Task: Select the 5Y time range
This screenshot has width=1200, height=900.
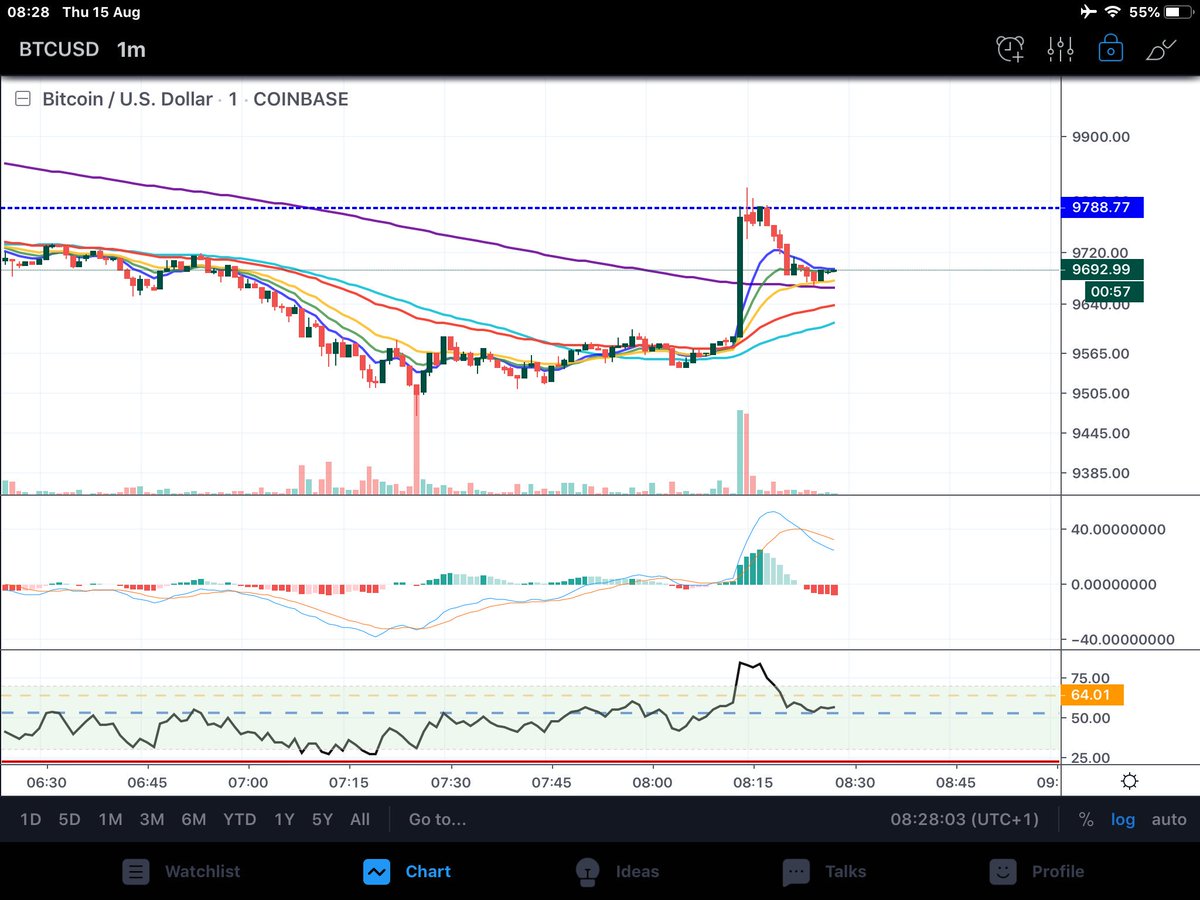Action: 322,819
